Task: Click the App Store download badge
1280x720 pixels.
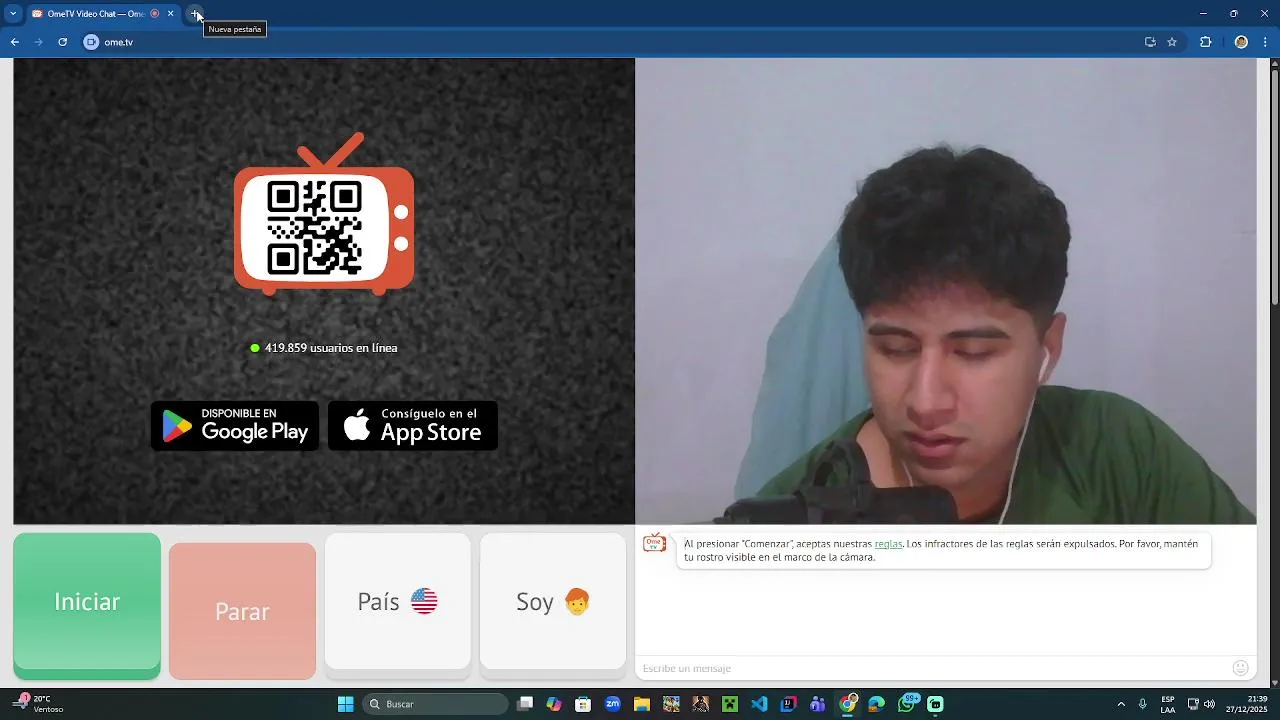Action: [413, 426]
